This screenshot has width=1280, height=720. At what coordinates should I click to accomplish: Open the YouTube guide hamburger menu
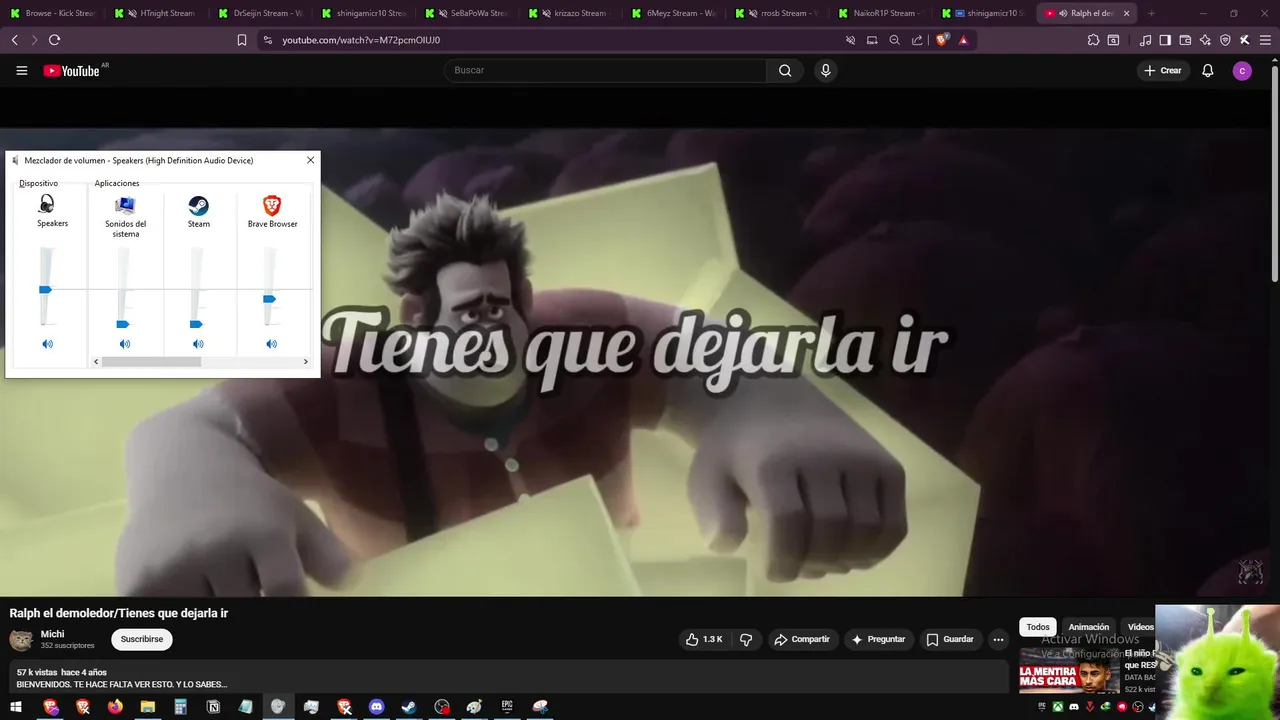pyautogui.click(x=21, y=70)
